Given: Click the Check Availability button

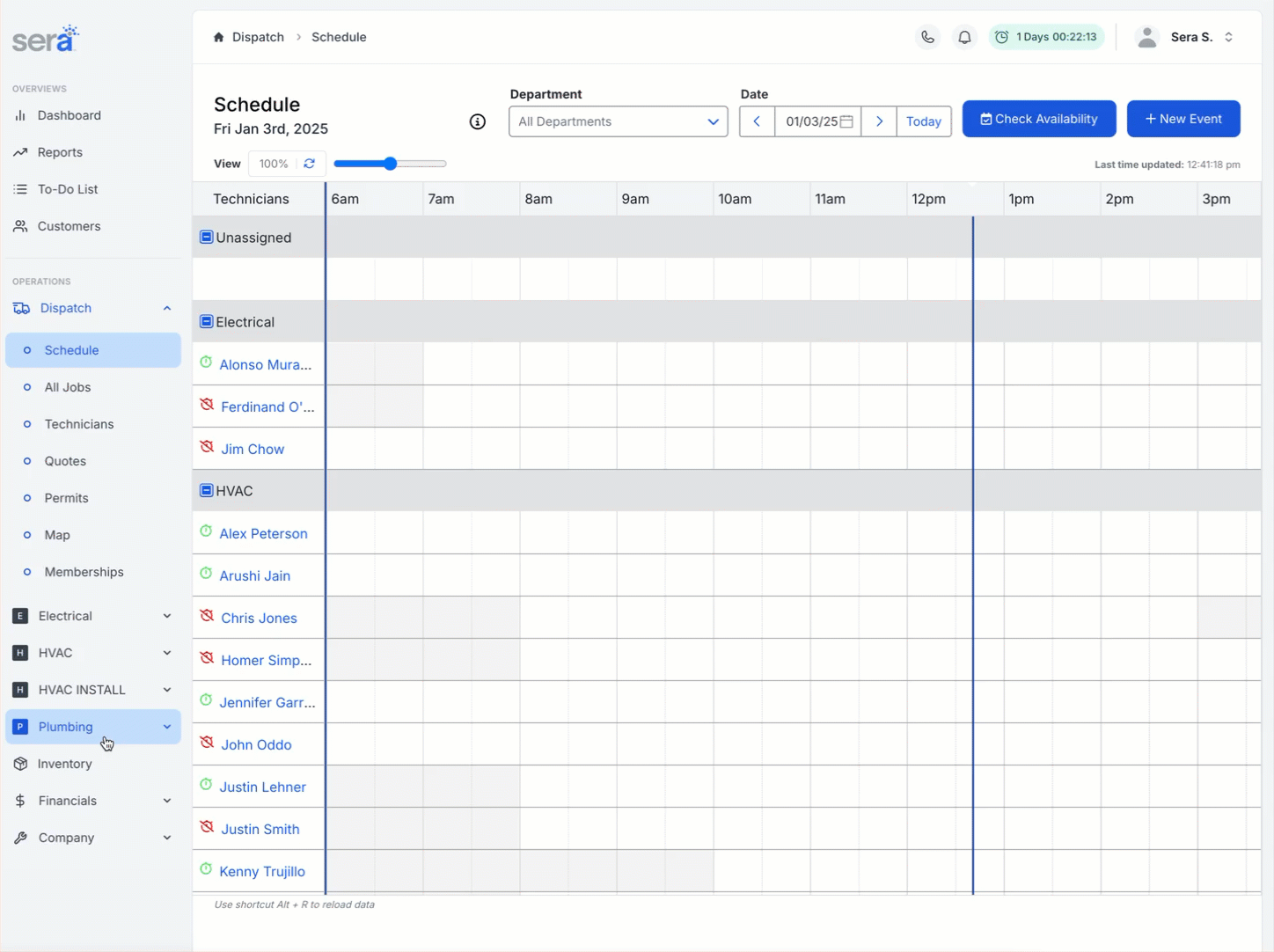Looking at the screenshot, I should (x=1039, y=119).
